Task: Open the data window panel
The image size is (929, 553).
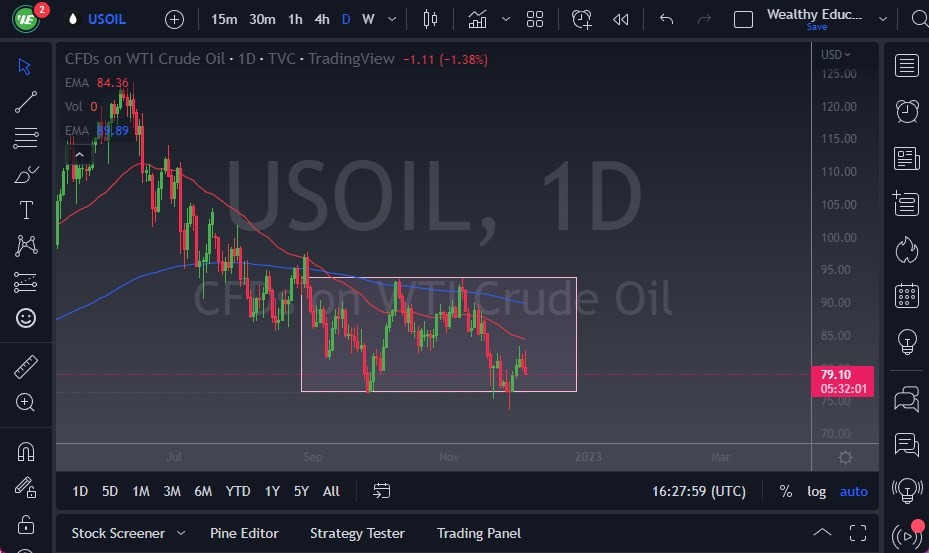Action: (x=906, y=204)
